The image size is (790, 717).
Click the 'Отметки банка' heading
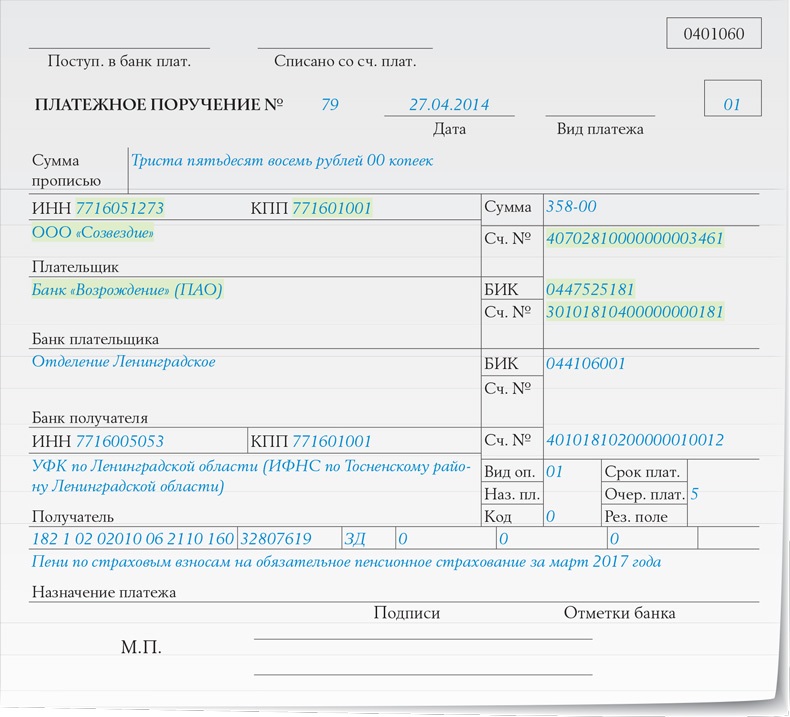point(619,613)
